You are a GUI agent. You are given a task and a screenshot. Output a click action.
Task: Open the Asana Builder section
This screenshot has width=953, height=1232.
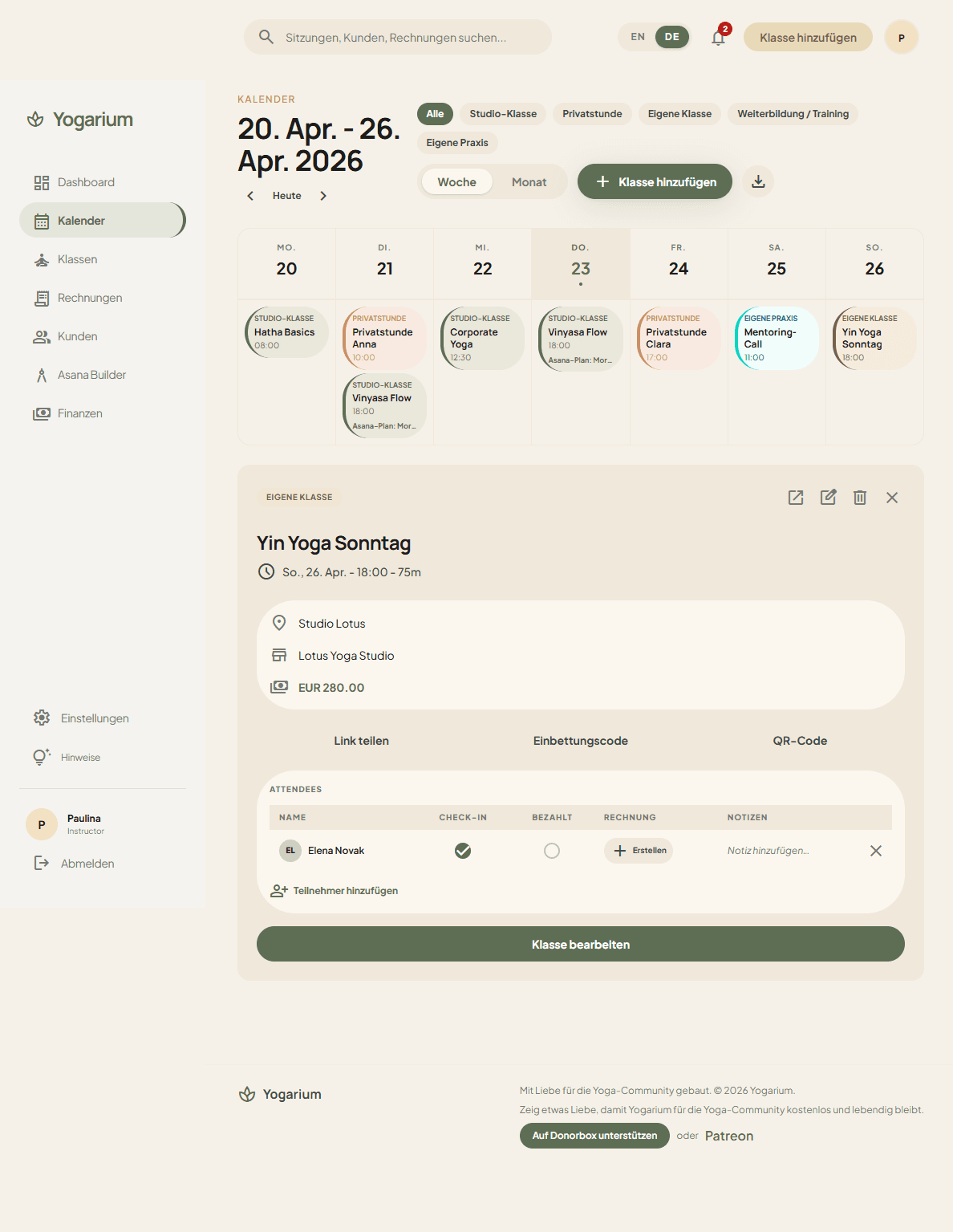click(91, 374)
